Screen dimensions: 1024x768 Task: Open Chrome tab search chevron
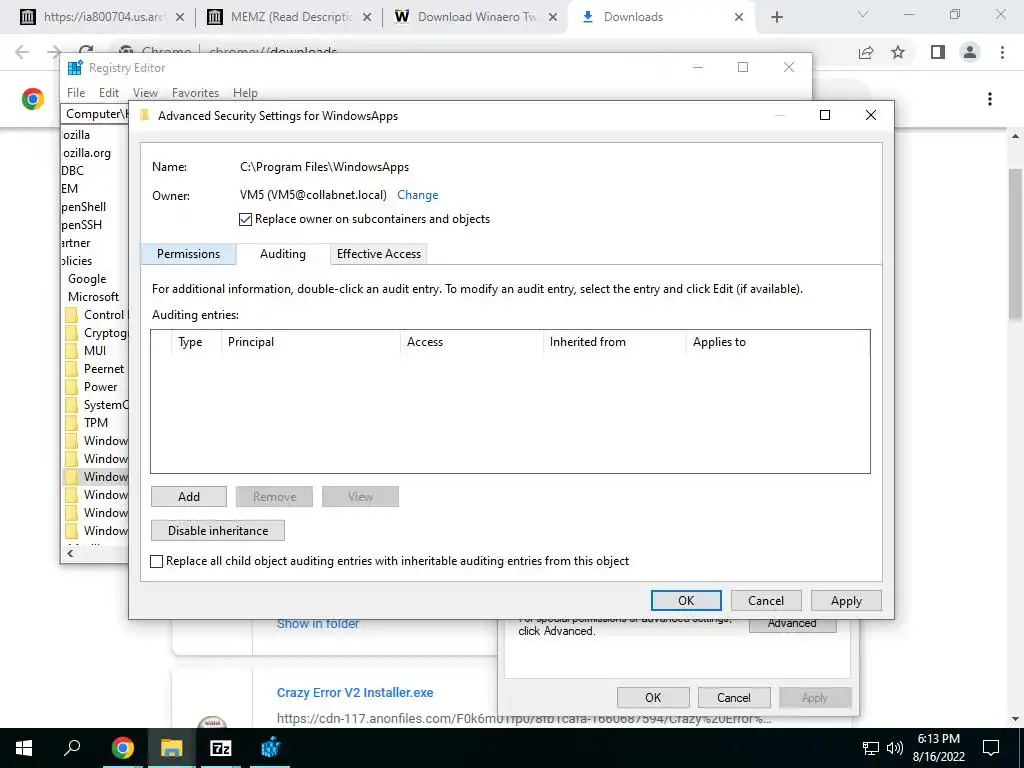click(x=863, y=14)
